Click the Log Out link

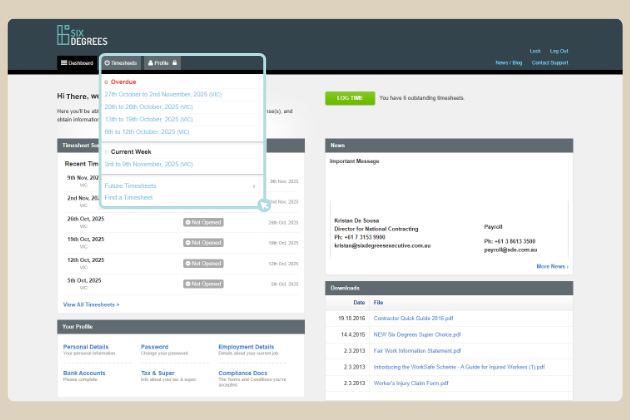tap(559, 51)
